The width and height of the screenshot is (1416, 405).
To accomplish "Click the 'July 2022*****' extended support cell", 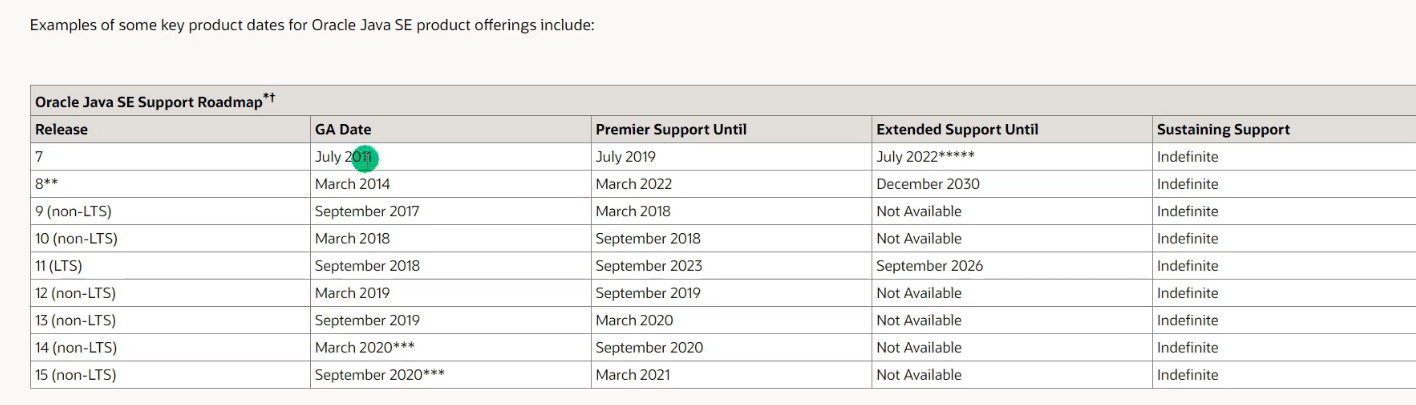I will point(924,157).
